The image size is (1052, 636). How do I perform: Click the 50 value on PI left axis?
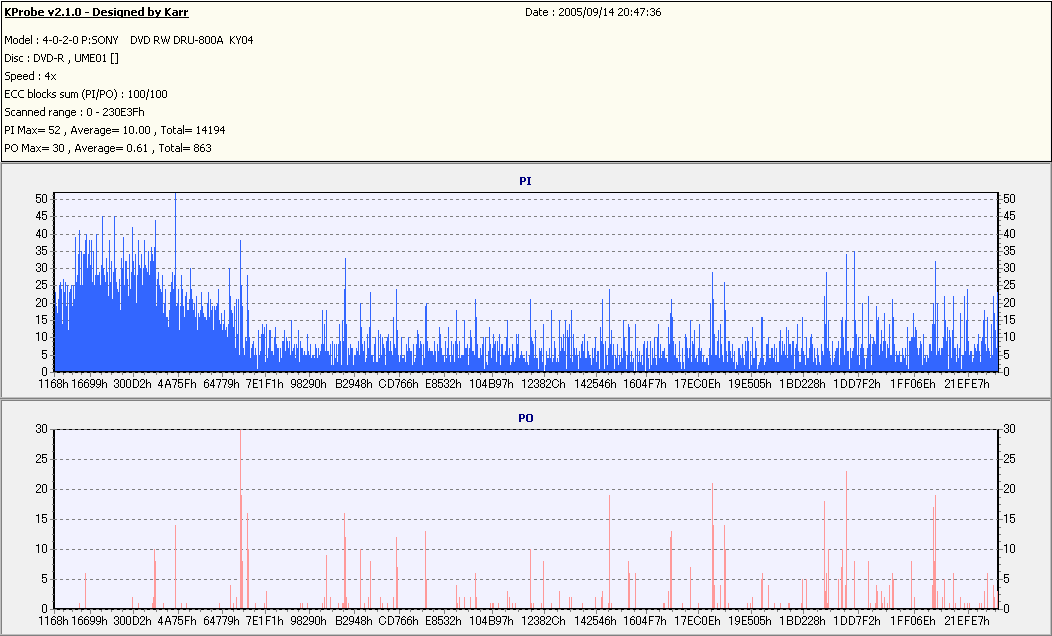point(41,199)
